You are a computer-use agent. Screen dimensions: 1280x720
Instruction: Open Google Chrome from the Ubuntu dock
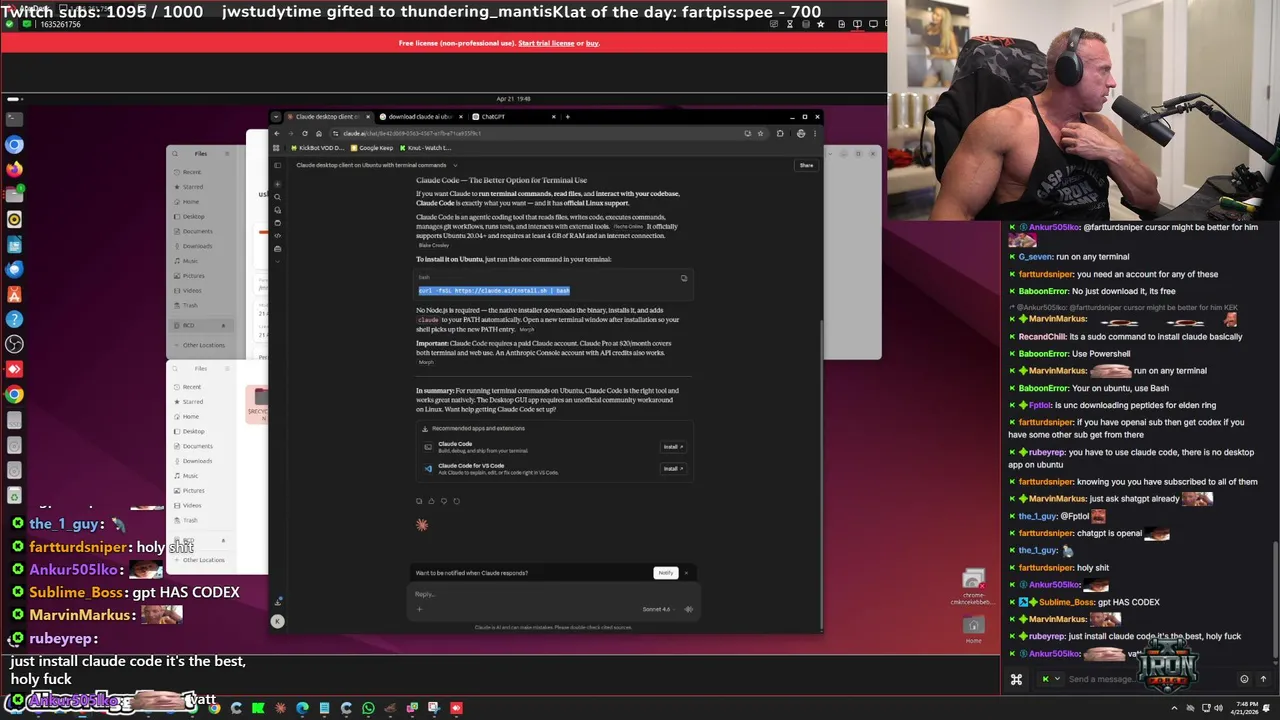[14, 394]
